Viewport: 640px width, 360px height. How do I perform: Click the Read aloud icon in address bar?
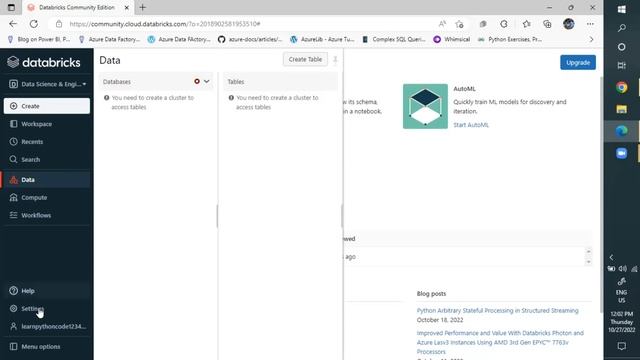tap(442, 24)
